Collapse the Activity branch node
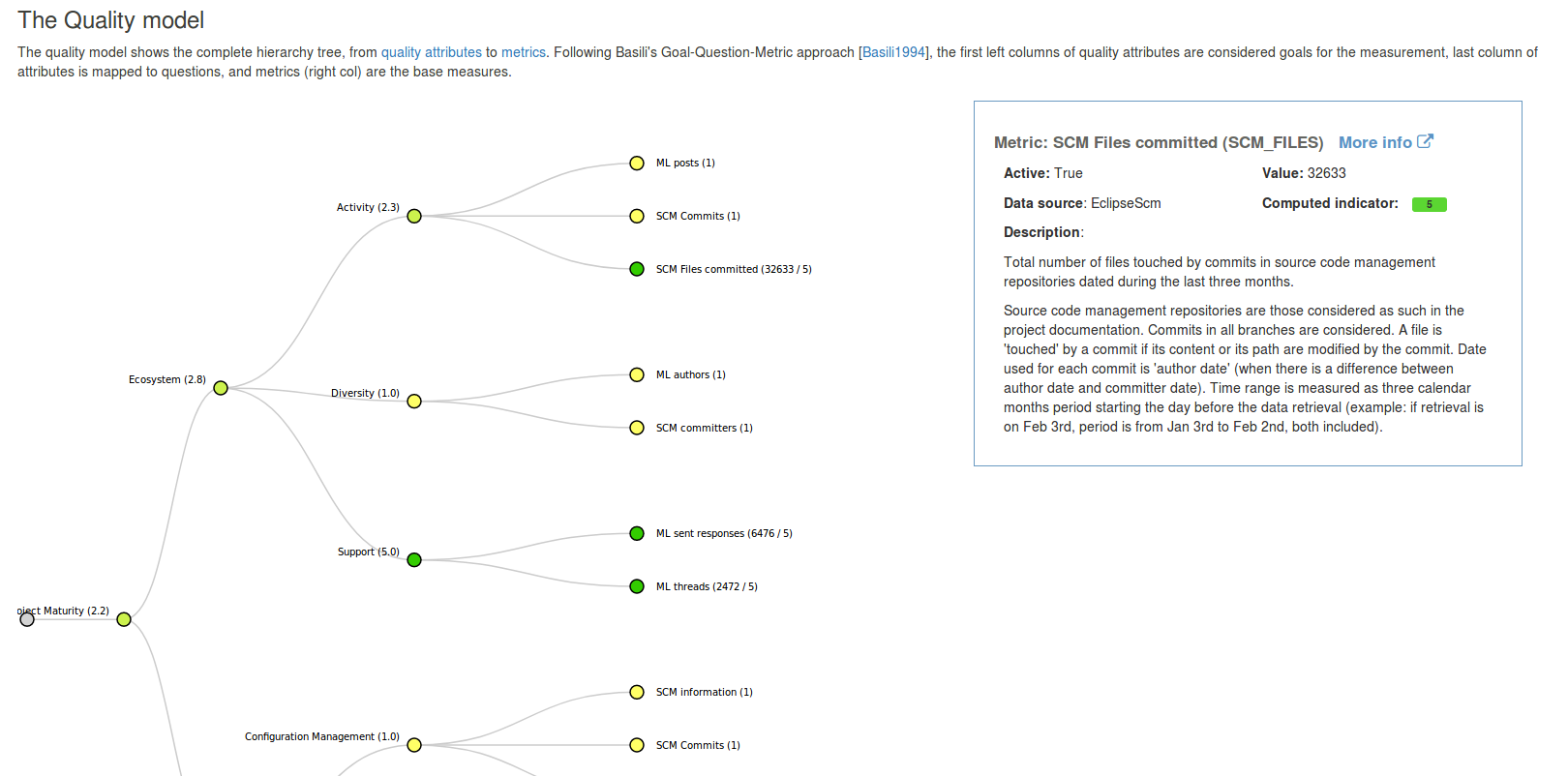Viewport: 1568px width, 776px height. click(x=414, y=216)
